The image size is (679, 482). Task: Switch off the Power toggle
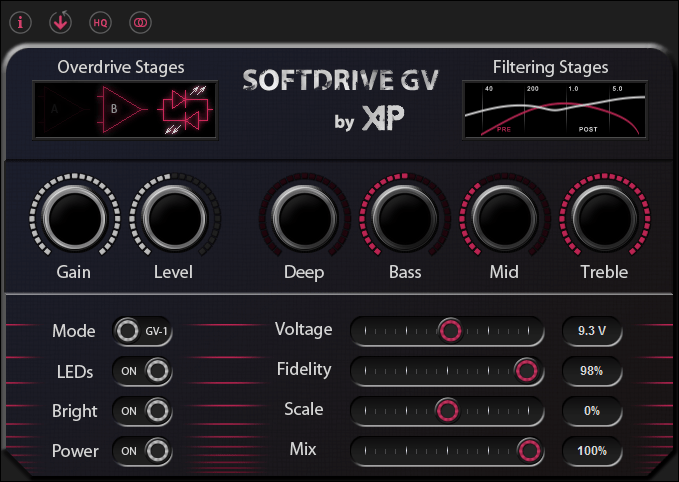tap(142, 451)
